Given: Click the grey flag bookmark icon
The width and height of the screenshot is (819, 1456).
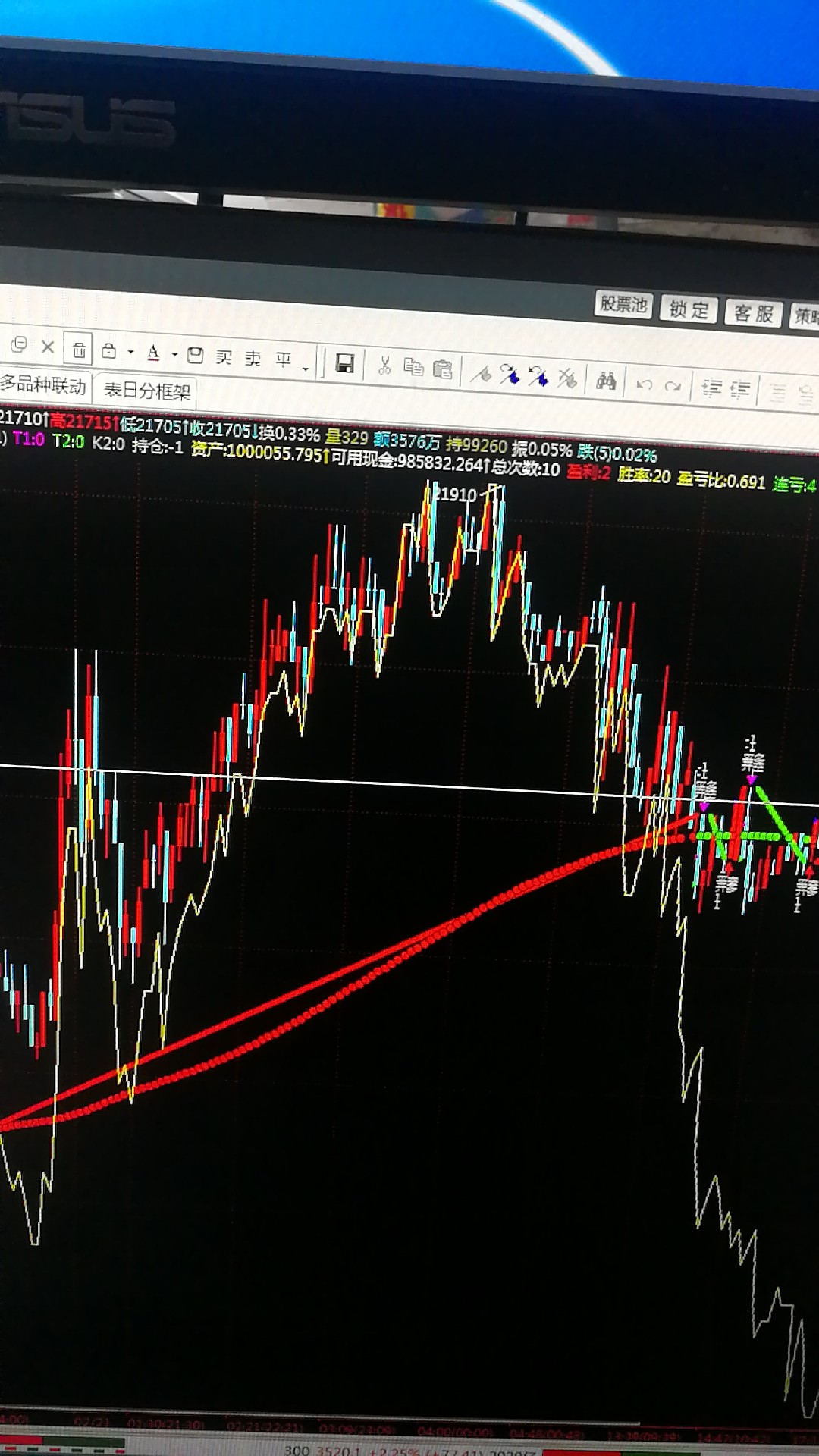Looking at the screenshot, I should (481, 373).
